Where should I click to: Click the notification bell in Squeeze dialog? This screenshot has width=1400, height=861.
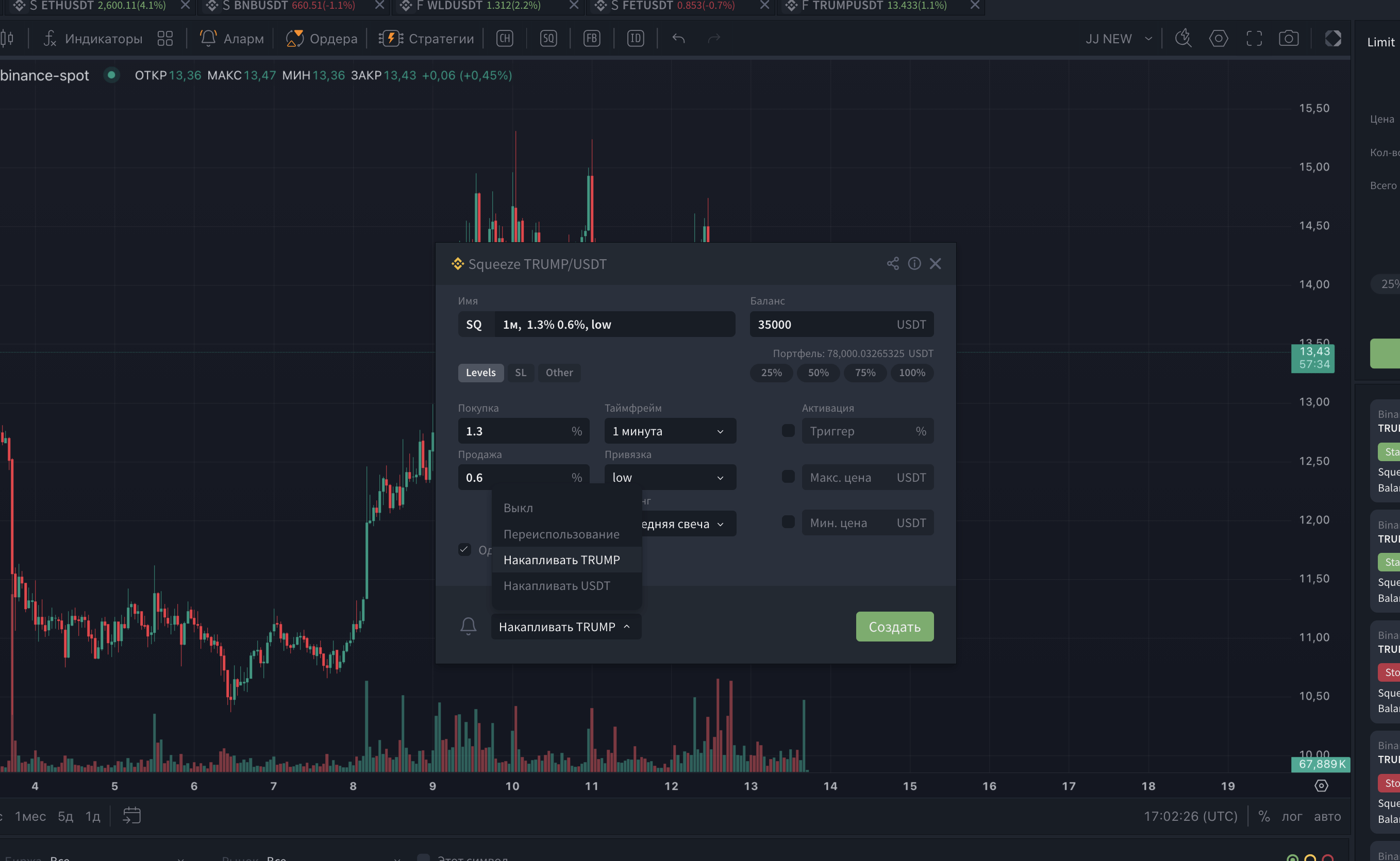point(468,627)
